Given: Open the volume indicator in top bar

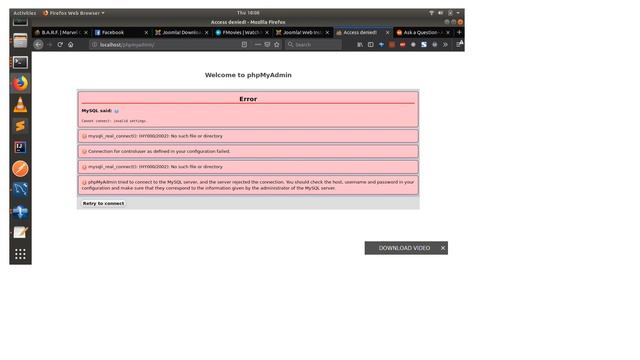Looking at the screenshot, I should [441, 13].
